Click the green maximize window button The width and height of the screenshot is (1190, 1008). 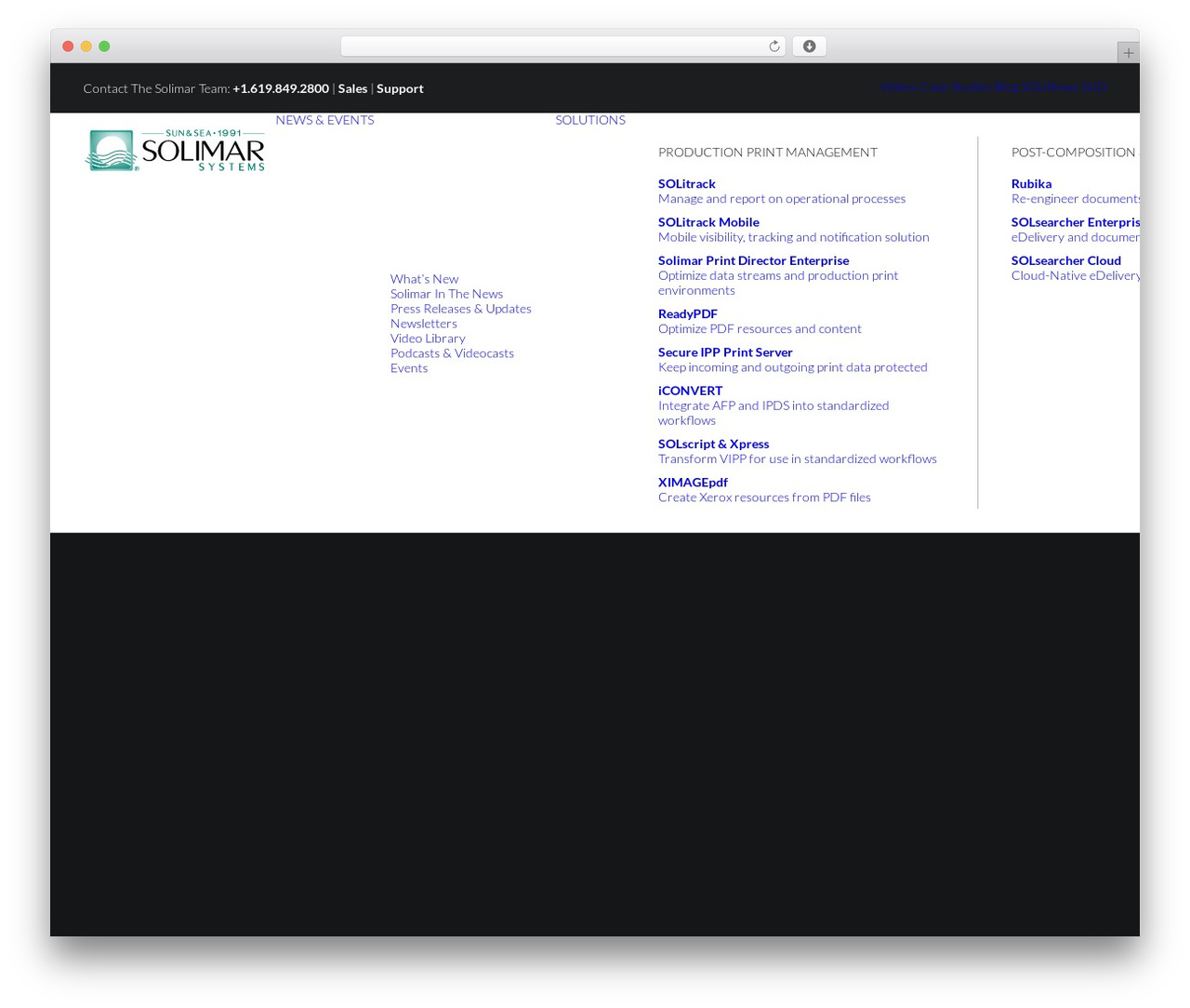click(x=104, y=46)
